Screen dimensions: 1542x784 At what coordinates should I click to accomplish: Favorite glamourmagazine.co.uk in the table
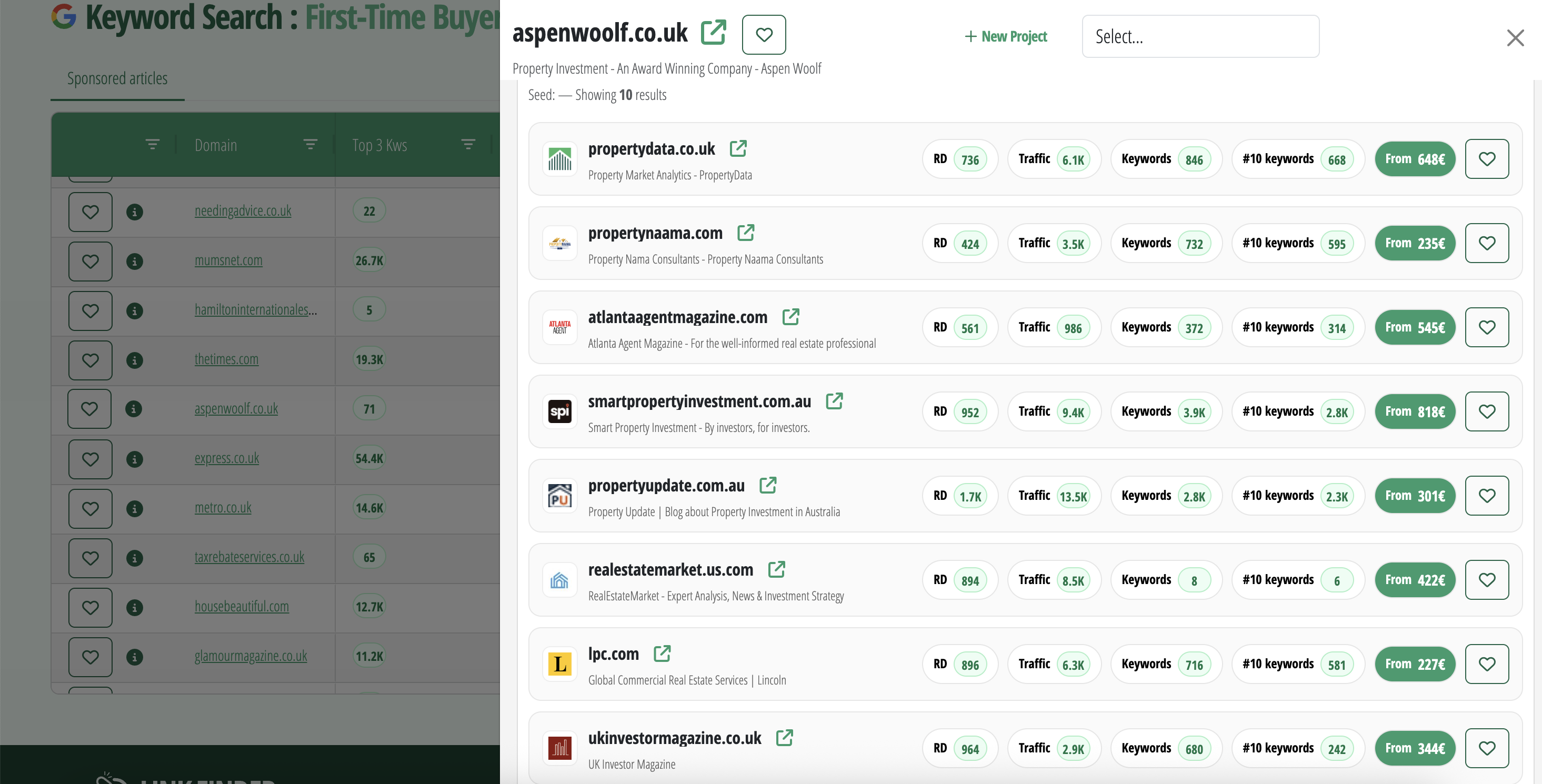(x=91, y=657)
